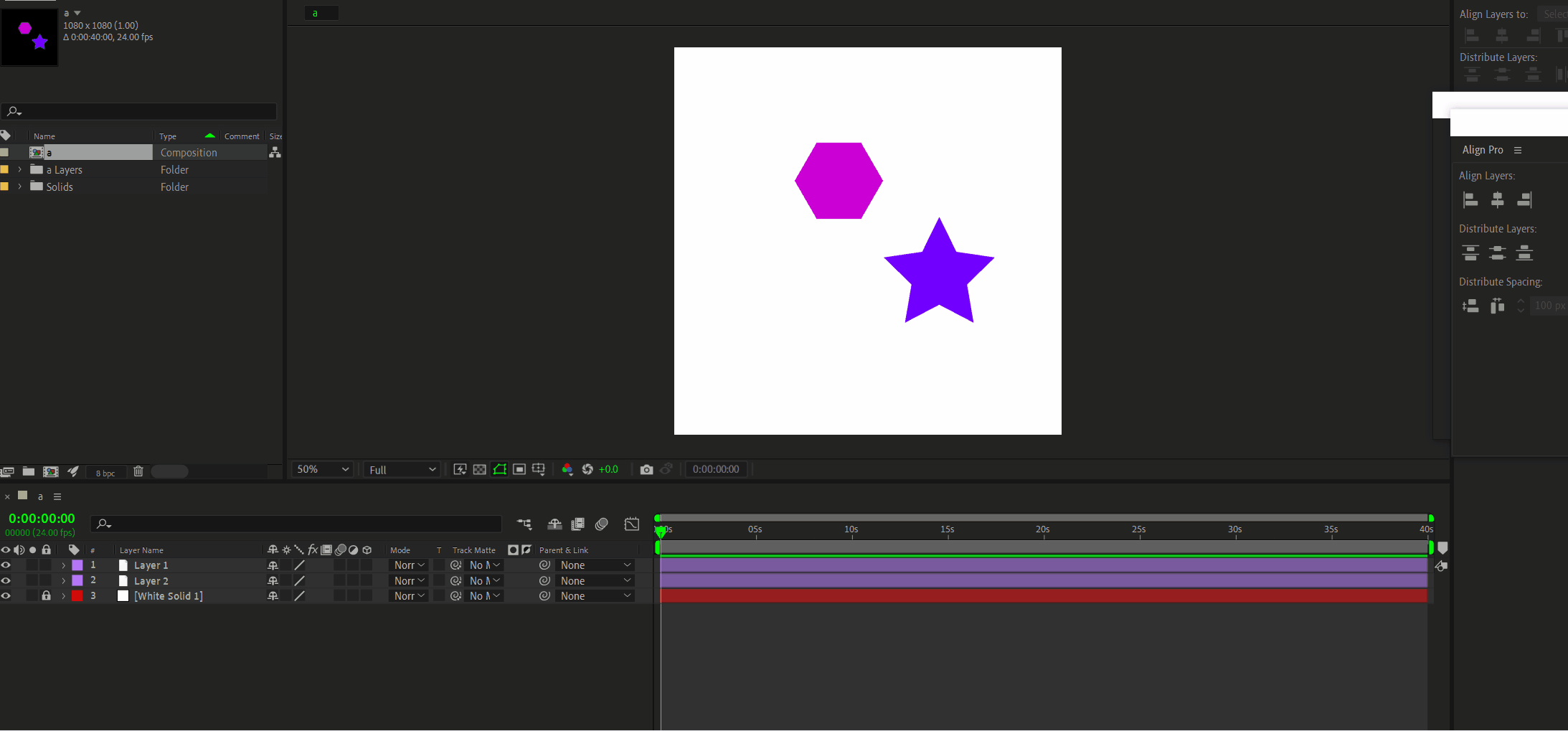This screenshot has height=731, width=1568.
Task: Open blending mode dropdown for Layer 1
Action: tap(410, 565)
